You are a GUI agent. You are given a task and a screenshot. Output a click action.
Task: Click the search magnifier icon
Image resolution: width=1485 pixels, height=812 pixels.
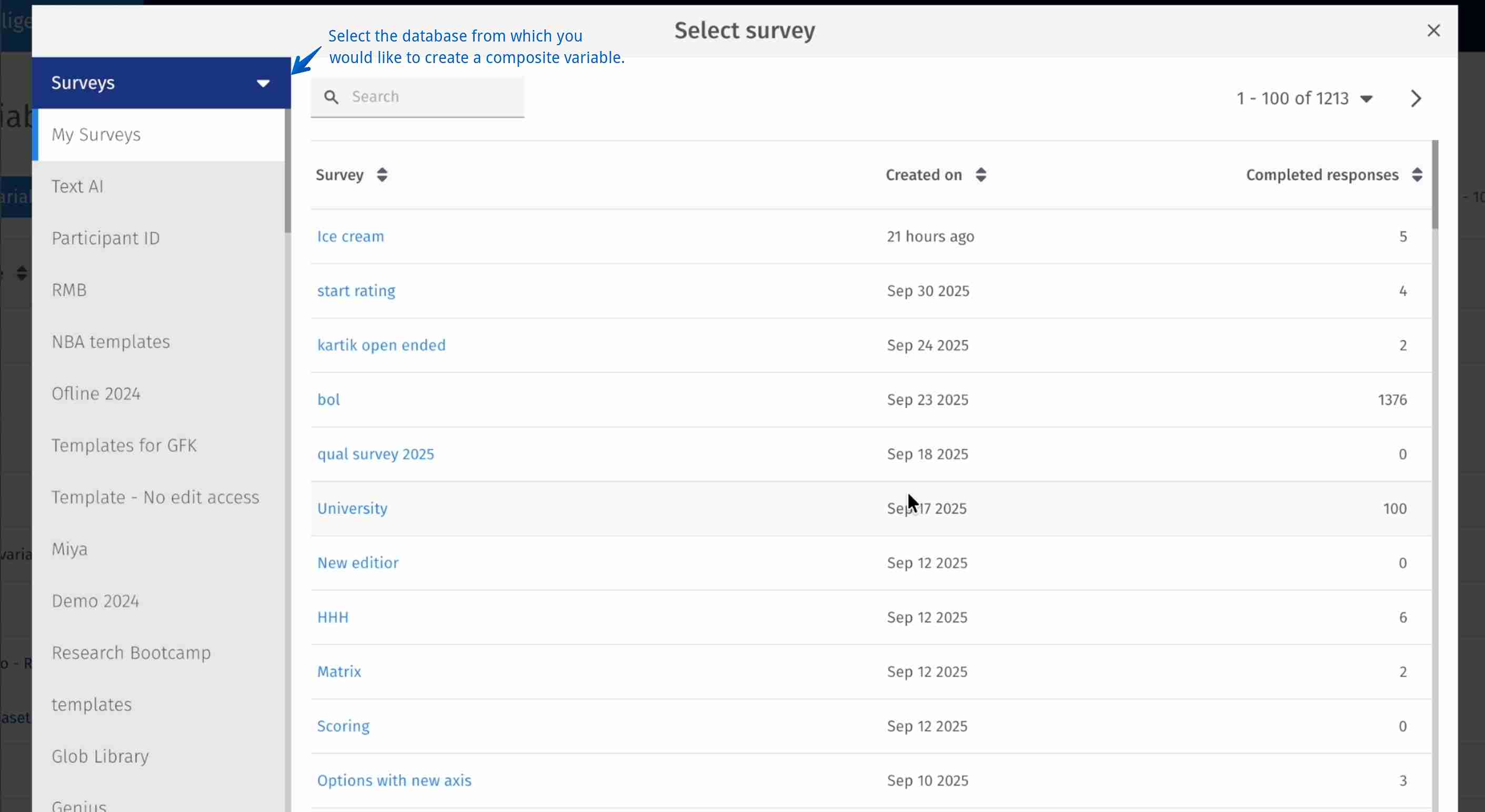tap(332, 97)
